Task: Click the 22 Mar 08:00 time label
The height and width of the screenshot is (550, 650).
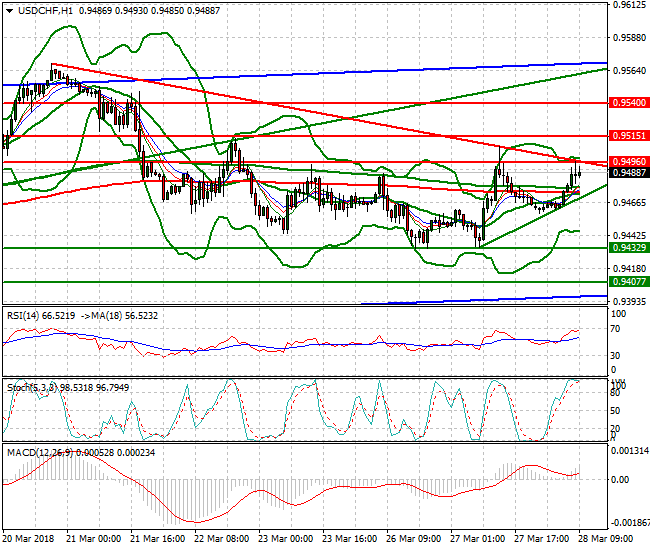Action: pyautogui.click(x=221, y=539)
